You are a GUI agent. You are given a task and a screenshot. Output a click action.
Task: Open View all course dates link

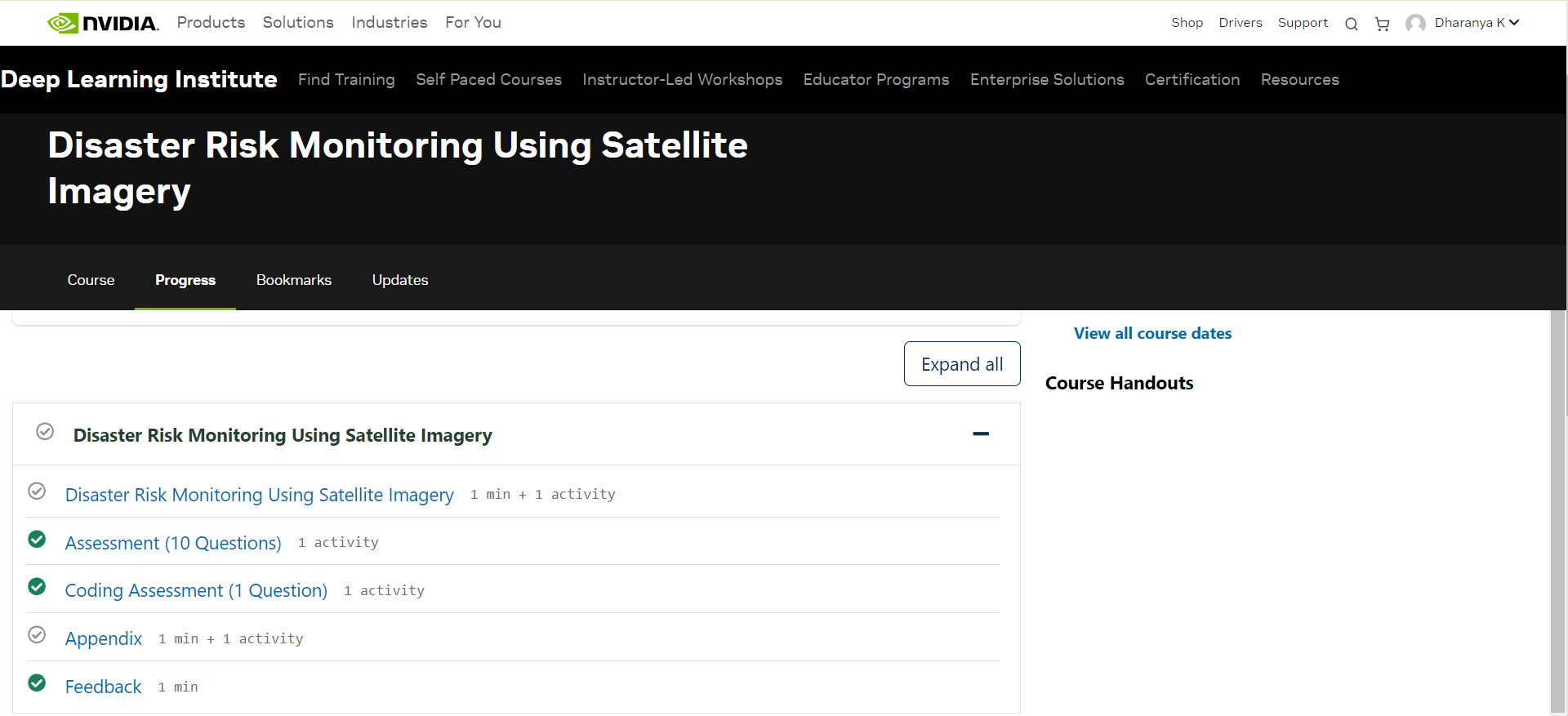1152,333
